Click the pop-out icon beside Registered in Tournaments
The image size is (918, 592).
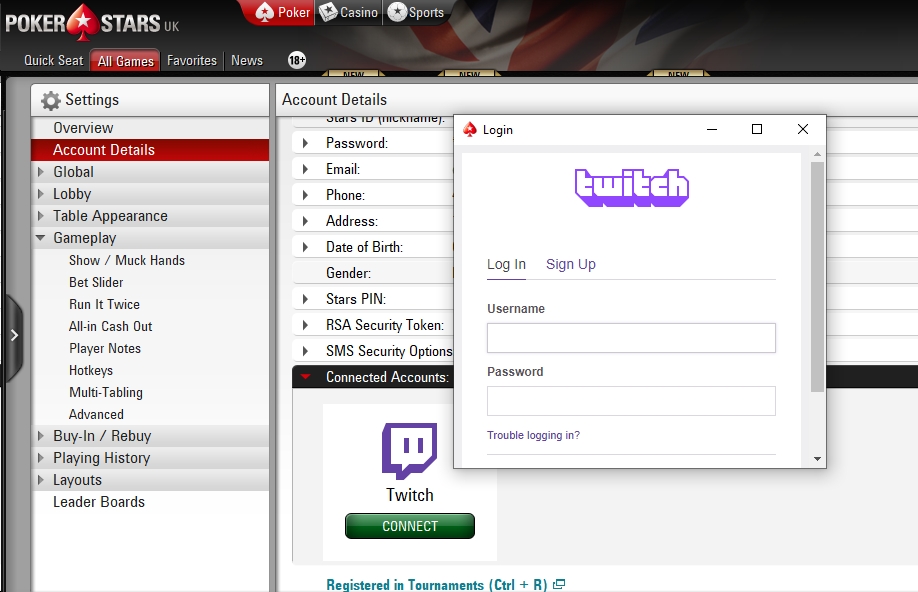tap(559, 584)
